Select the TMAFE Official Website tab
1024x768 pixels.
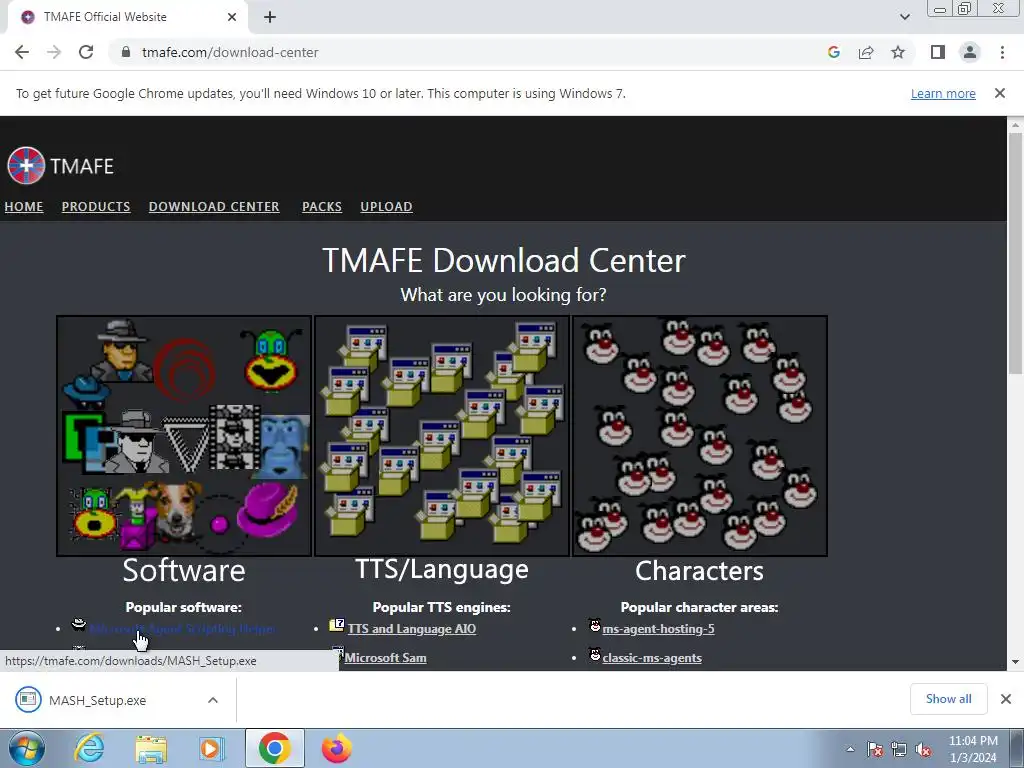coord(127,17)
